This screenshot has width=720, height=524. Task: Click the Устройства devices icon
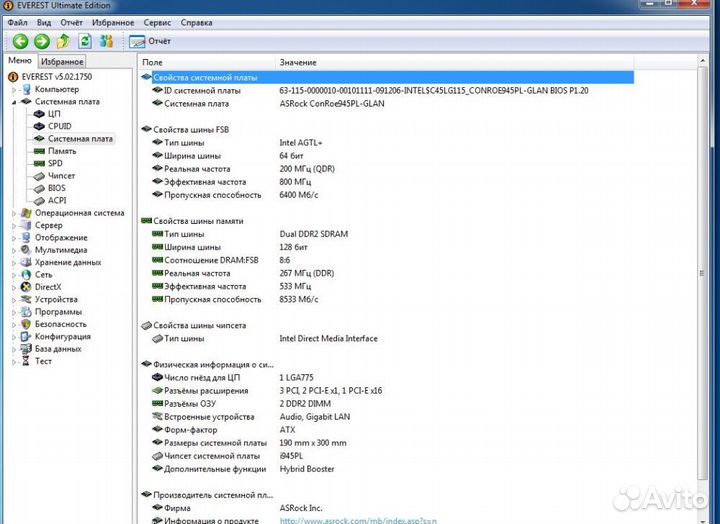pyautogui.click(x=27, y=300)
